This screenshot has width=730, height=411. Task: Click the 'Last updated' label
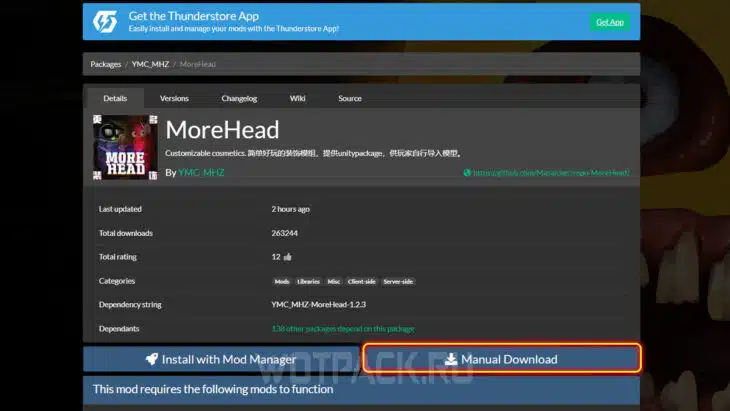pos(120,209)
